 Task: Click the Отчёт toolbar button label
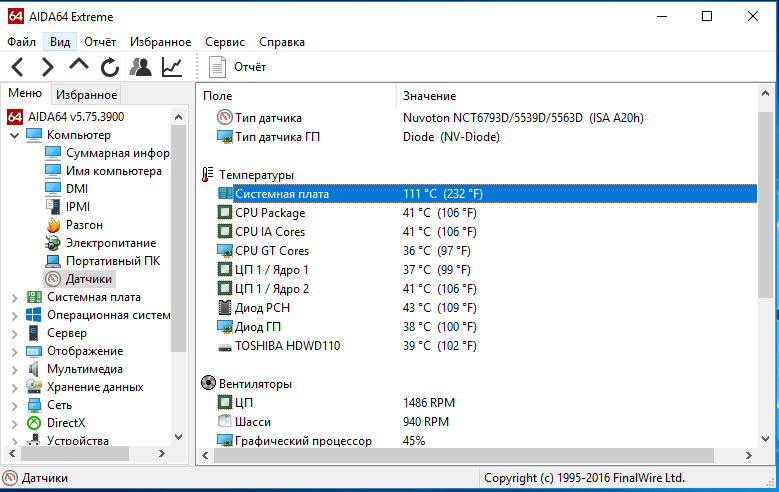[x=250, y=67]
